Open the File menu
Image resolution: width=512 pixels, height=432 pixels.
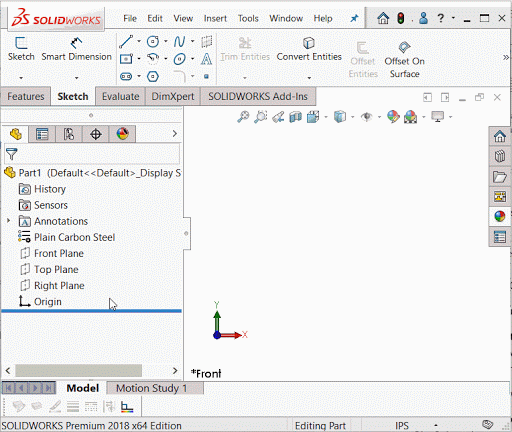point(130,18)
